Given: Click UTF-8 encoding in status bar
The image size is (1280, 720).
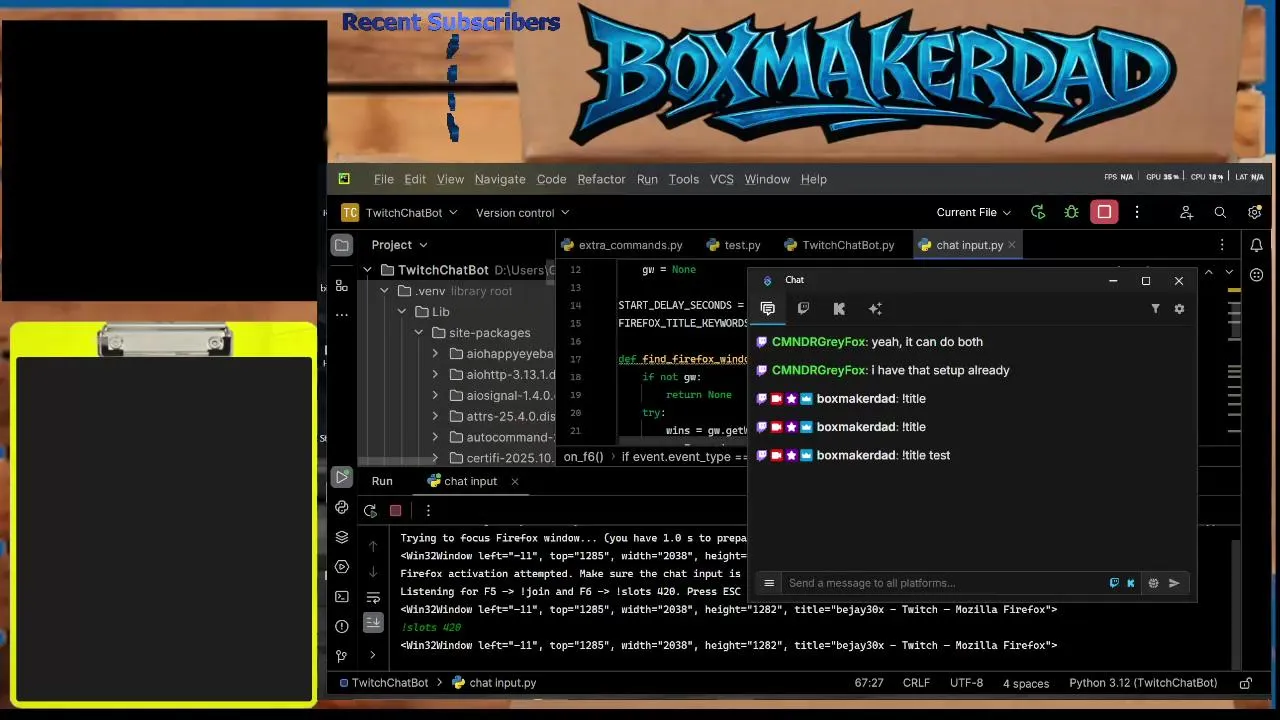Looking at the screenshot, I should point(966,683).
